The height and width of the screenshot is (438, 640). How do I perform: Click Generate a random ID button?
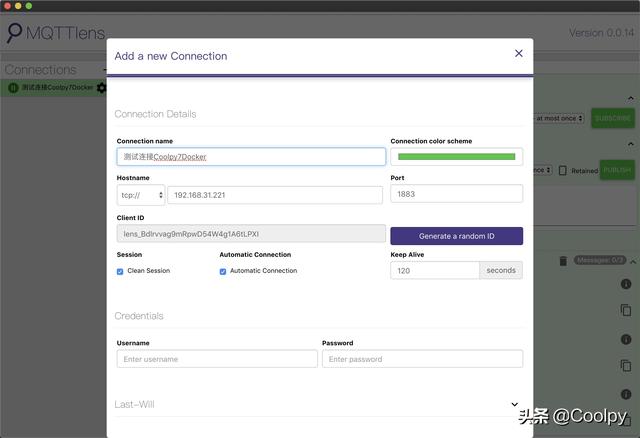456,236
